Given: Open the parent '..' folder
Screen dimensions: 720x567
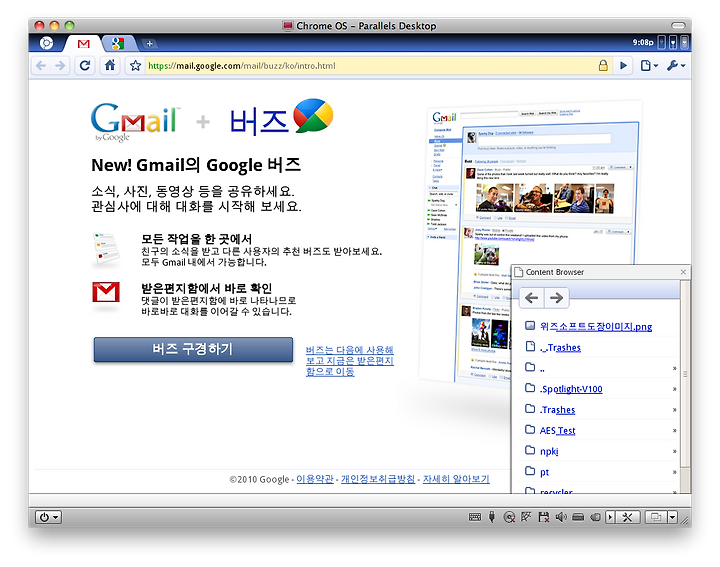Looking at the screenshot, I should point(542,368).
